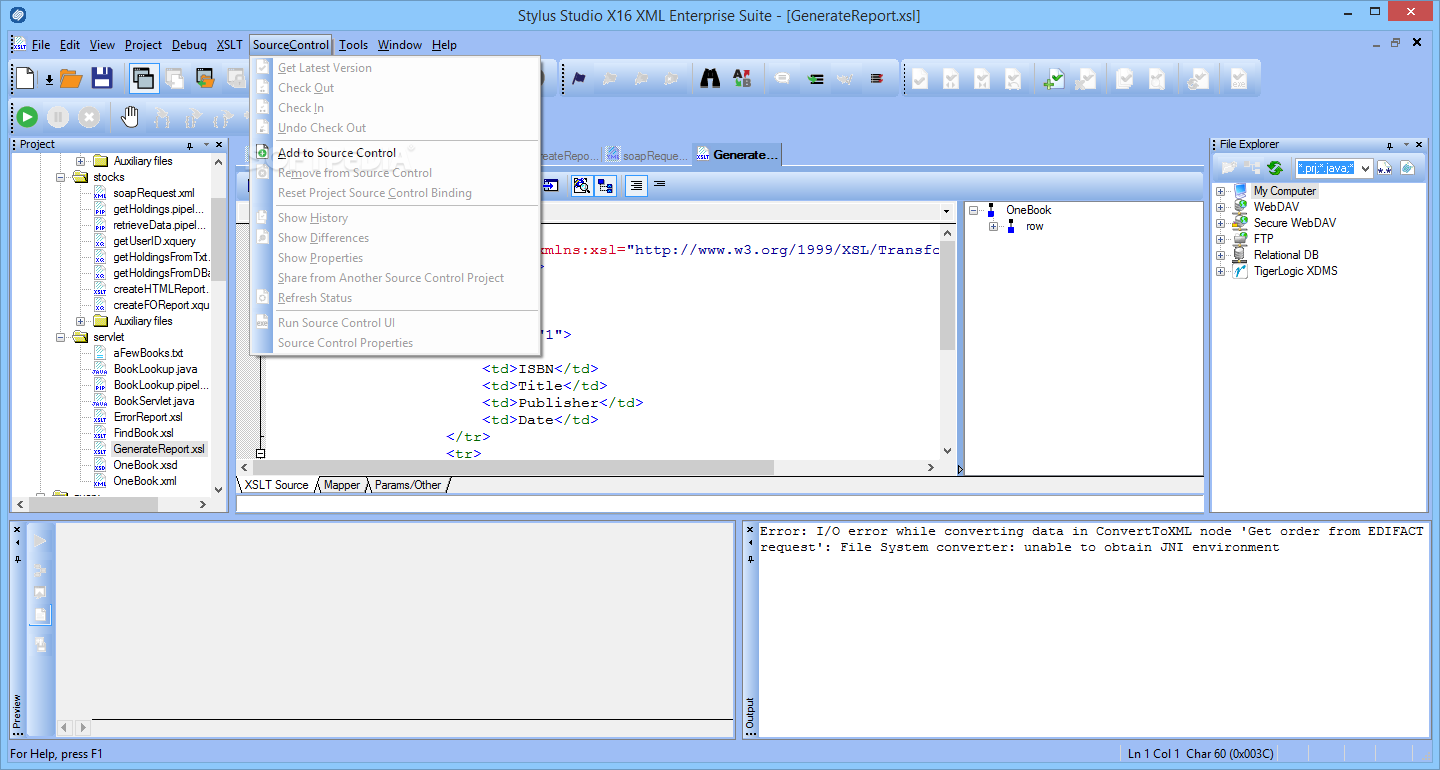Click the comment bubble toolbar icon

click(x=783, y=78)
